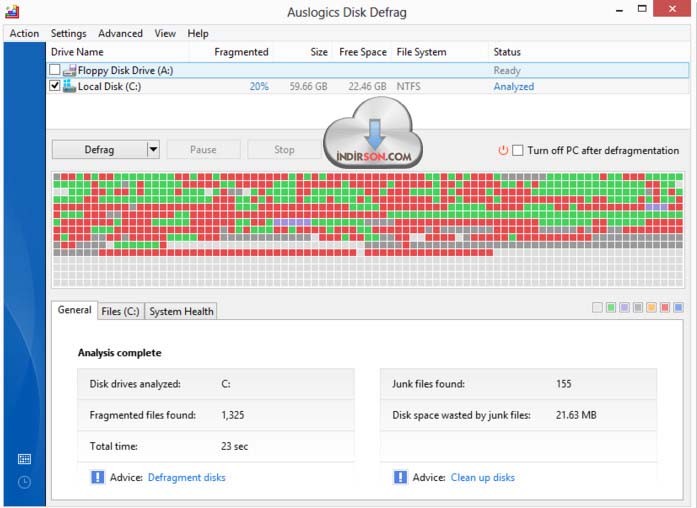Viewport: 697px width, 508px height.
Task: Click the Floppy Disk Drive (A:) icon
Action: pos(69,70)
